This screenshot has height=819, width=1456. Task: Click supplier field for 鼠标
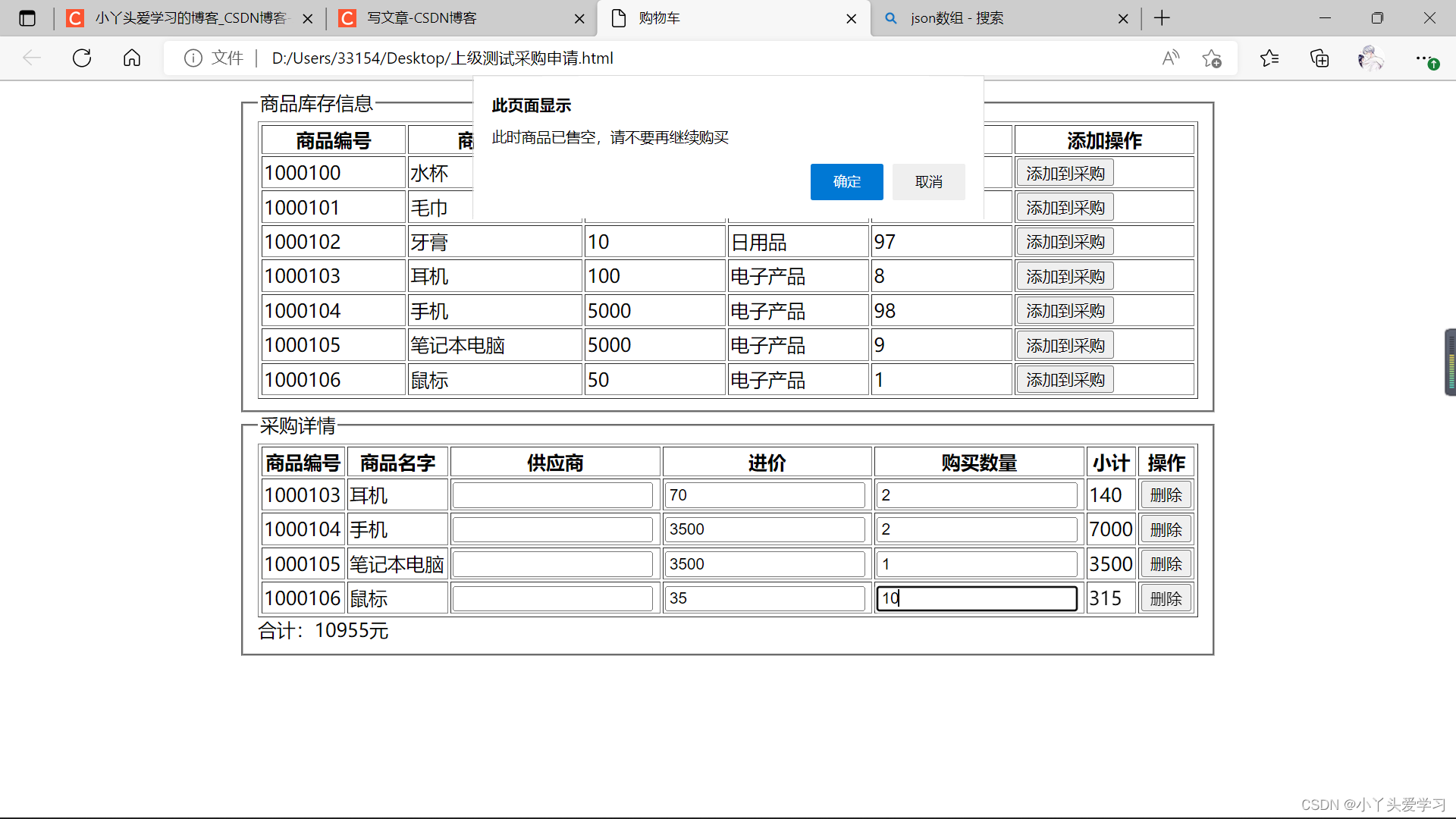[x=553, y=598]
